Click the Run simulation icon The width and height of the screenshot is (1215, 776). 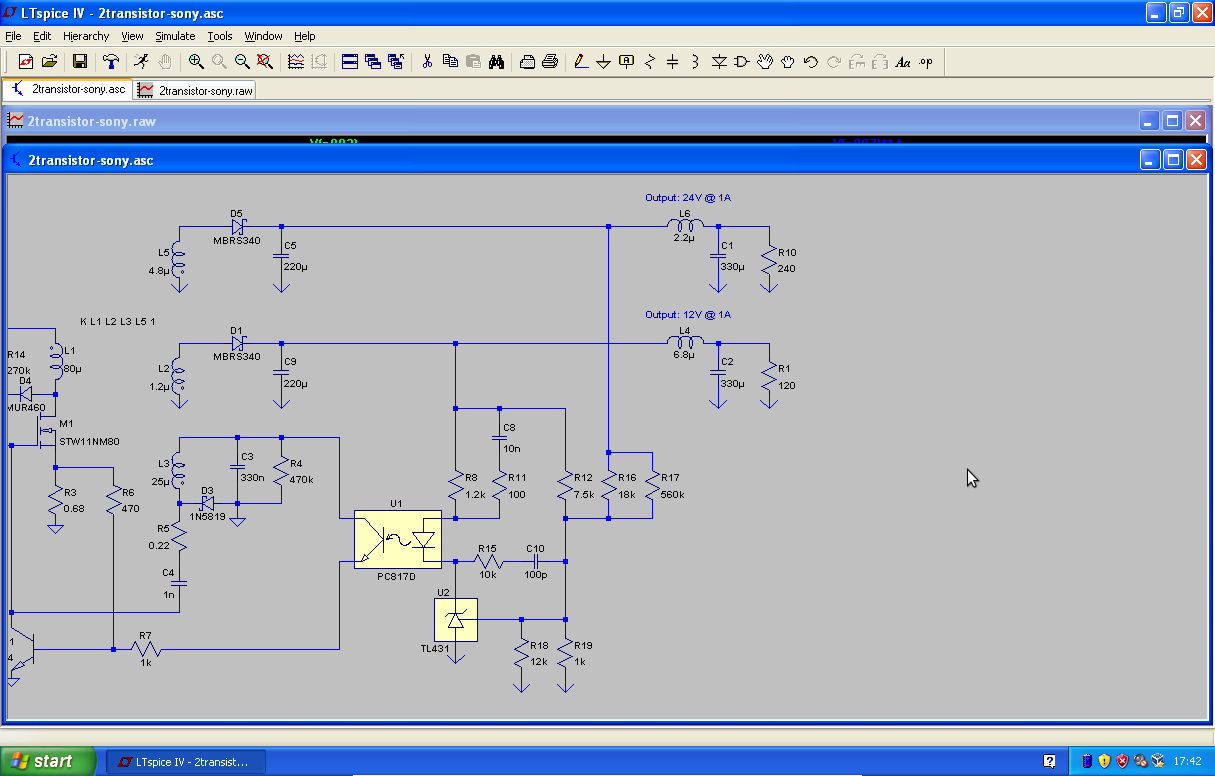[142, 62]
